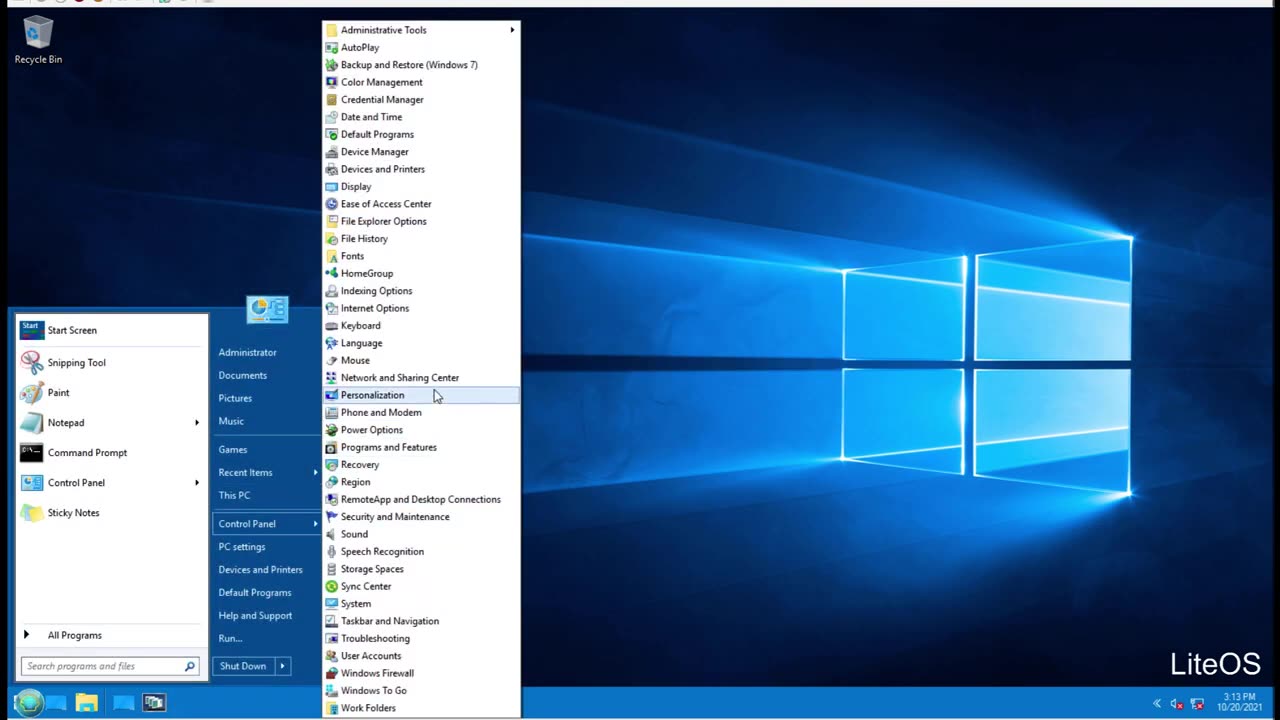Viewport: 1280px width, 720px height.
Task: Launch Snipping Tool via its scissors icon
Action: pyautogui.click(x=32, y=363)
